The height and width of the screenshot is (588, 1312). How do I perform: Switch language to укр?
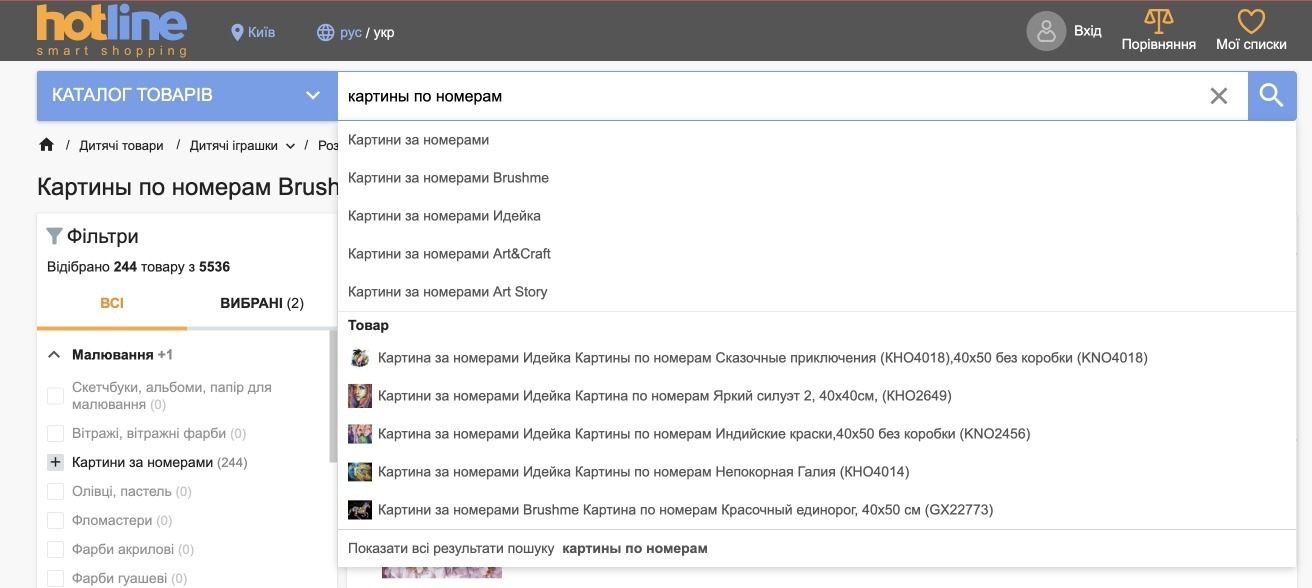pos(383,32)
